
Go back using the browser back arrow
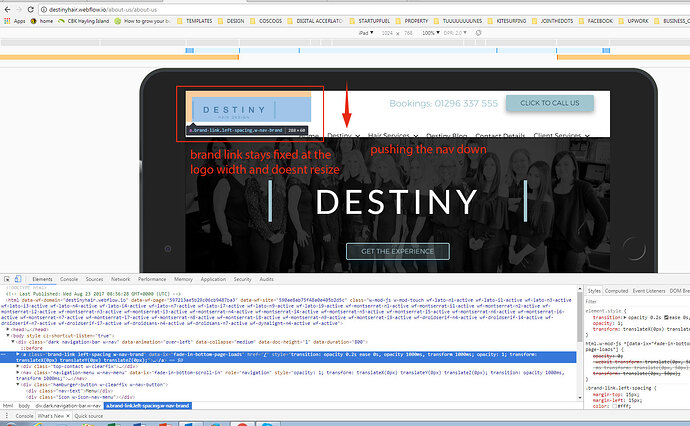coord(7,9)
